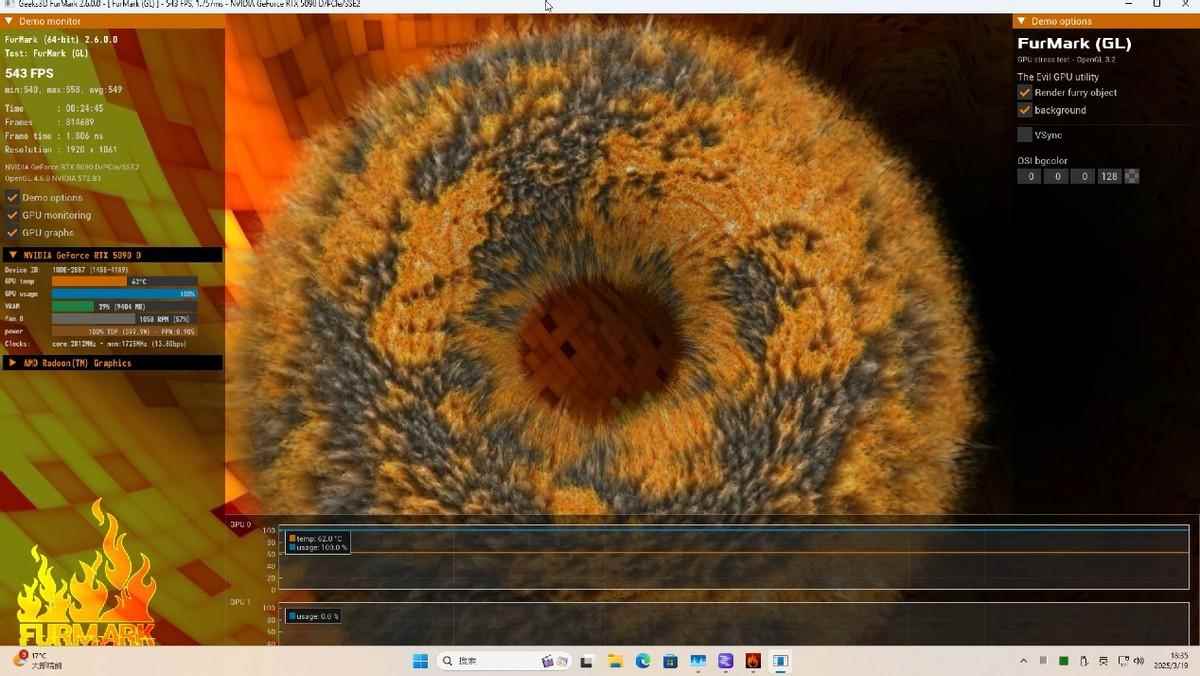Collapse the NVIDIA GeForce RTX 5090 D section

[x=12, y=255]
